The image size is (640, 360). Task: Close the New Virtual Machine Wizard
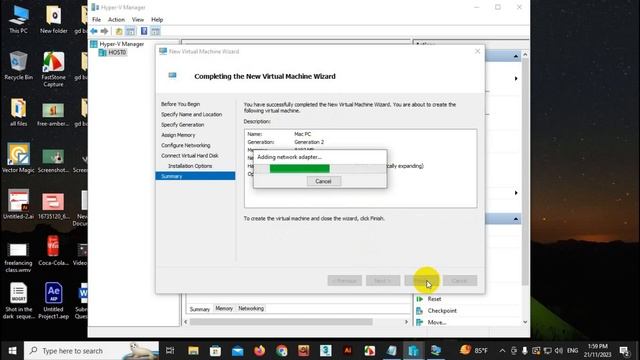[477, 51]
